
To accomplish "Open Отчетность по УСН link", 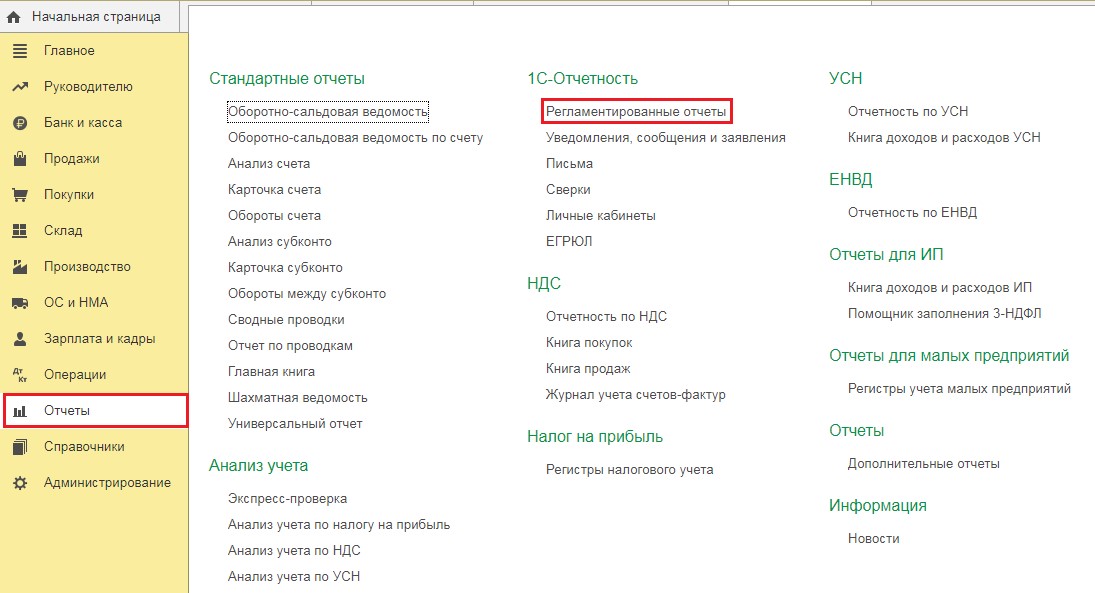I will click(908, 111).
